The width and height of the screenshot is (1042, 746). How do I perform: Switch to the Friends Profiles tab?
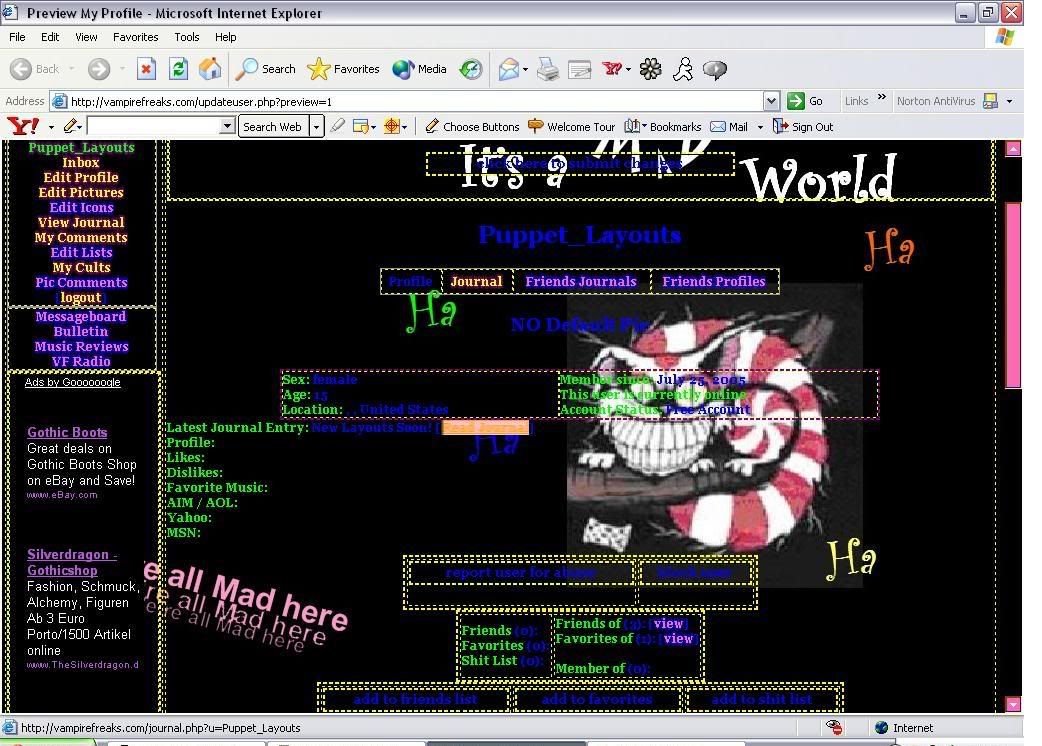[714, 282]
